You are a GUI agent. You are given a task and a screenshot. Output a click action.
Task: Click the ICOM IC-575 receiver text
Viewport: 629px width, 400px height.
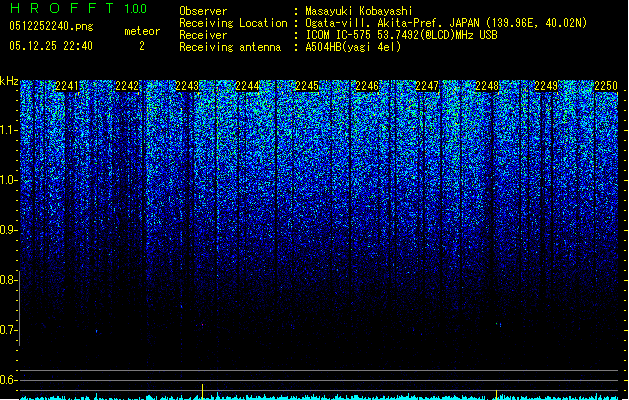tap(401, 35)
